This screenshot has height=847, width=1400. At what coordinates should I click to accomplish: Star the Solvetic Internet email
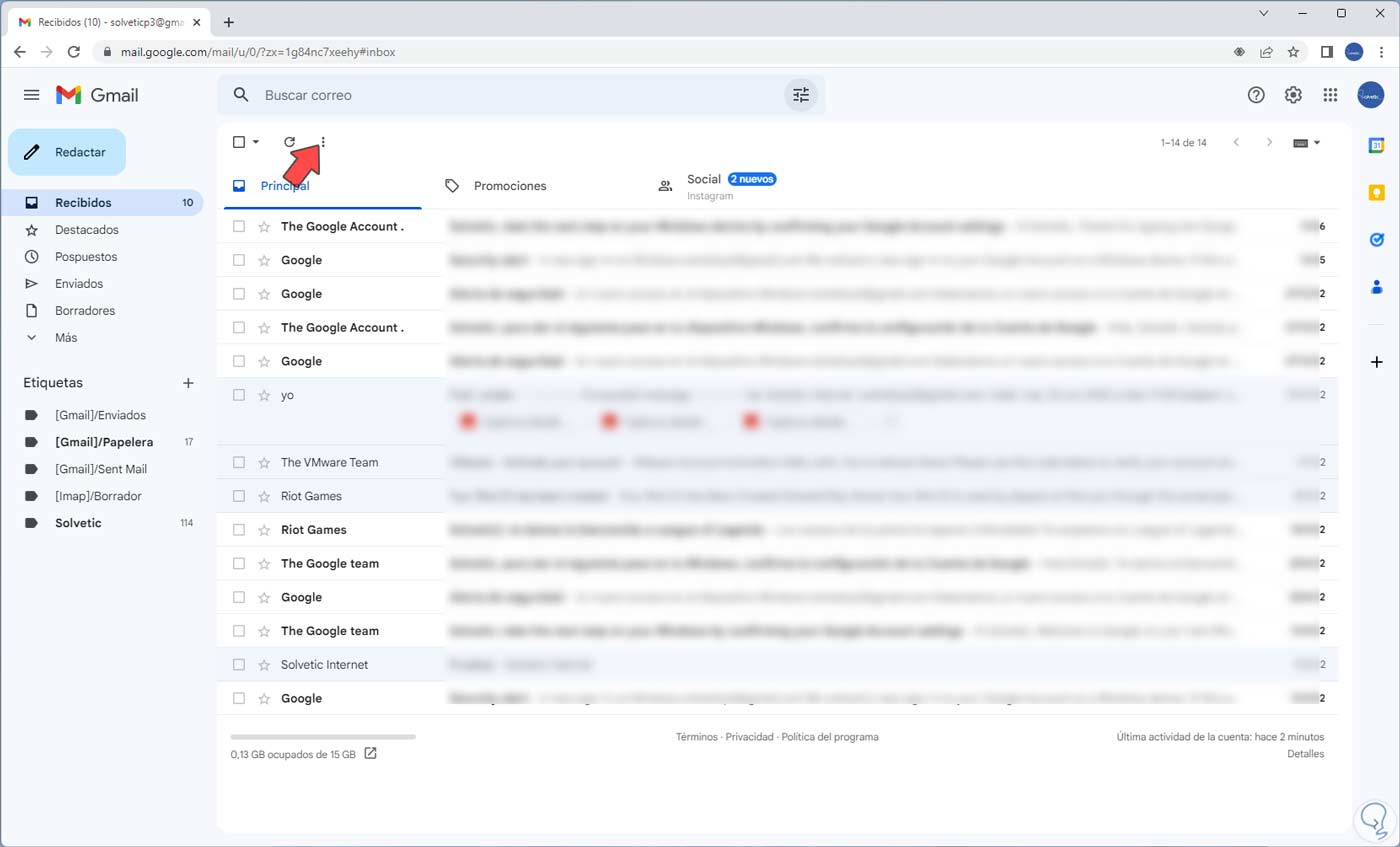click(264, 664)
